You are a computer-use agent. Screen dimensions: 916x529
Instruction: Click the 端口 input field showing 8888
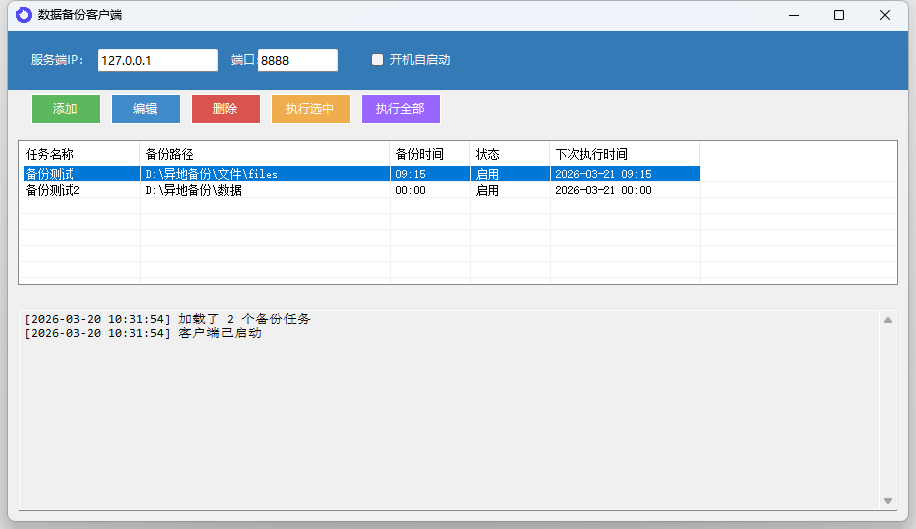click(297, 60)
